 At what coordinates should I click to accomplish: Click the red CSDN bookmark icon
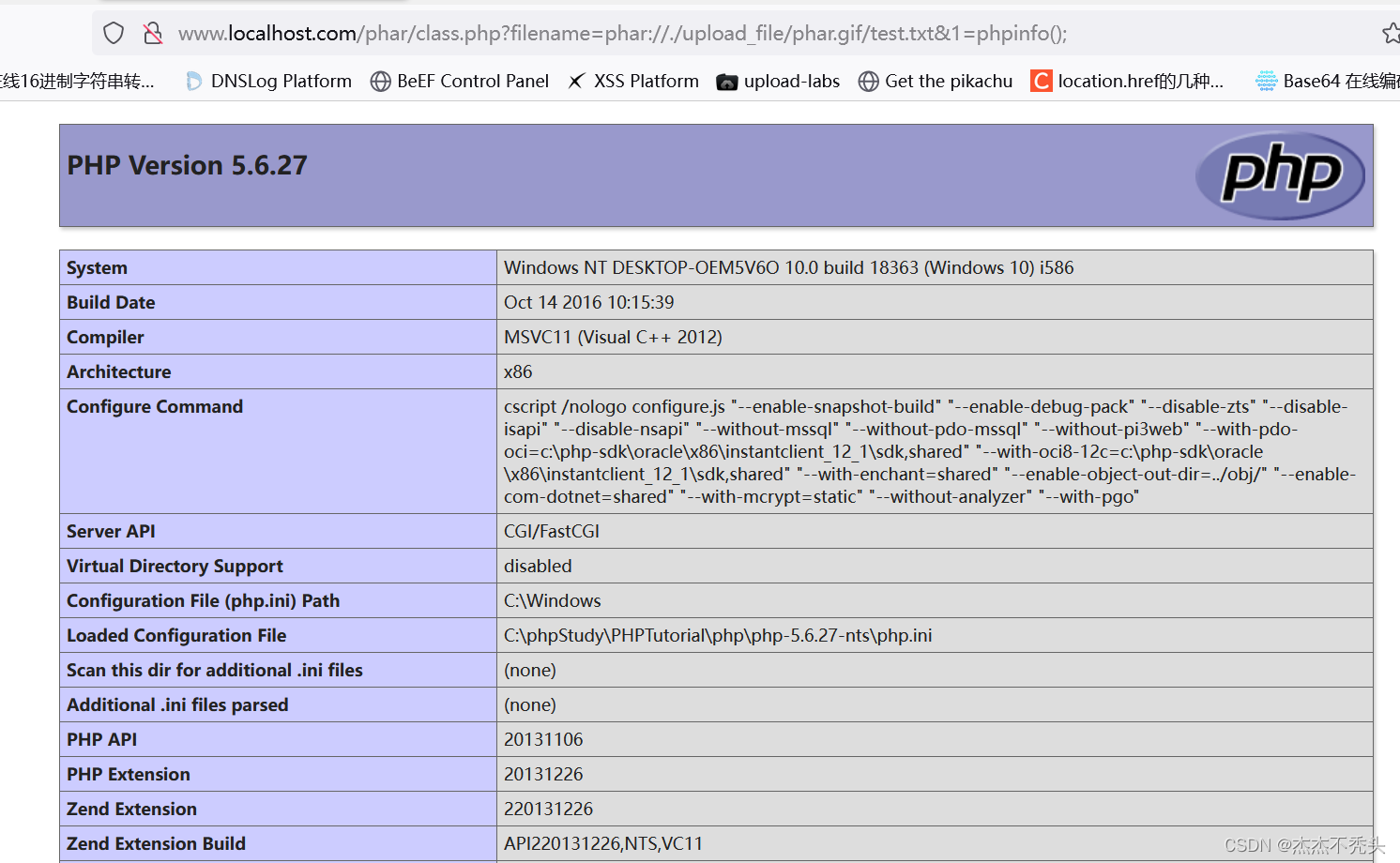[1041, 82]
